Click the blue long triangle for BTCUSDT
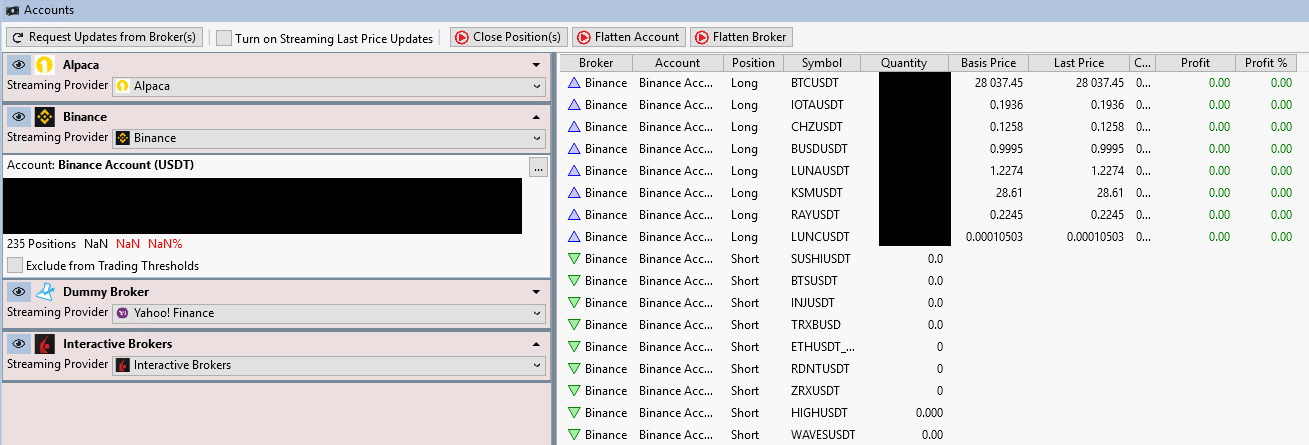The width and height of the screenshot is (1309, 445). pos(574,83)
